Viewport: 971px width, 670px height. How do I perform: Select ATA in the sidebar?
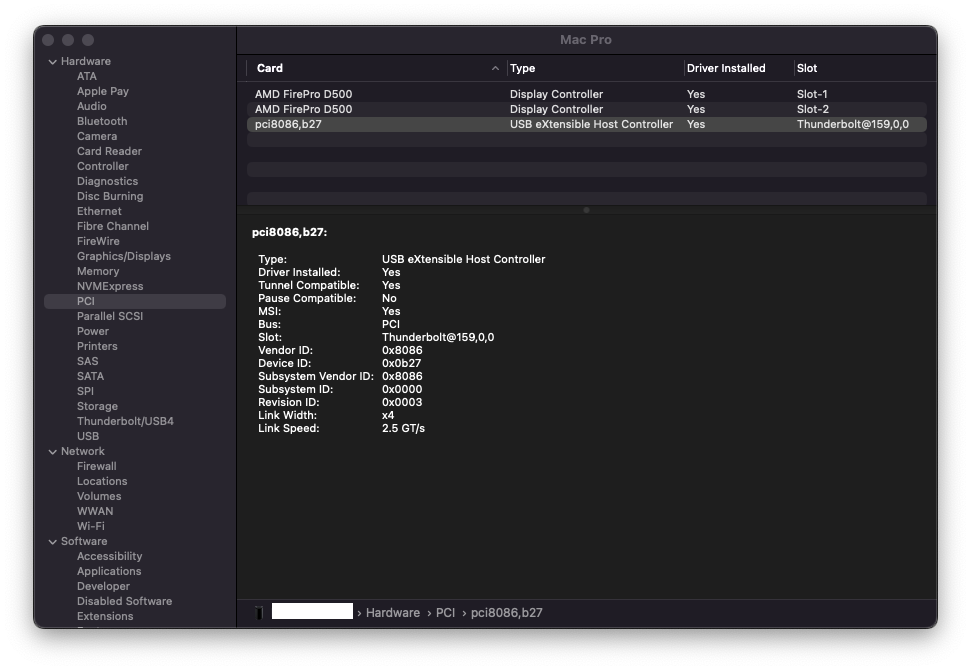(x=87, y=76)
